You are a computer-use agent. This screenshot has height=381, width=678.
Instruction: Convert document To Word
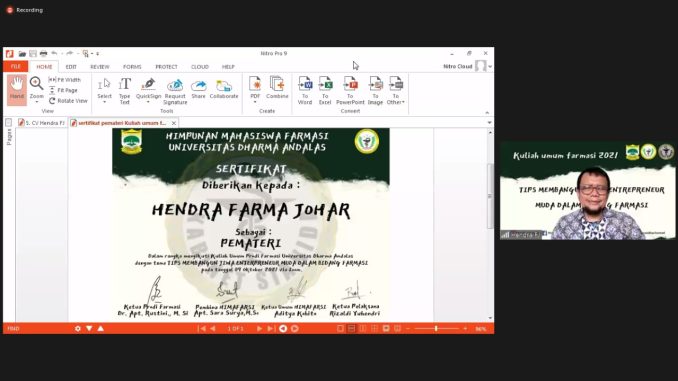pos(305,90)
